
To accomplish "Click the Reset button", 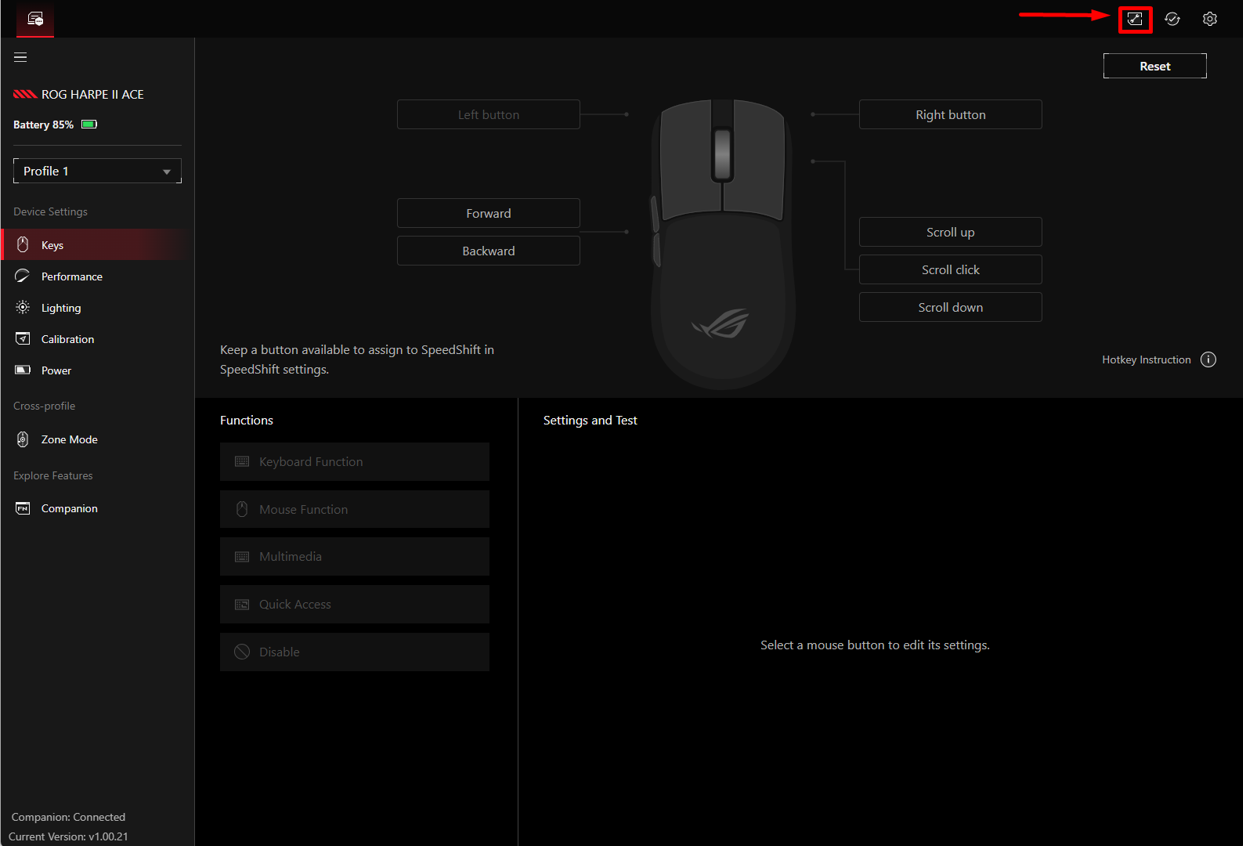I will [x=1155, y=66].
